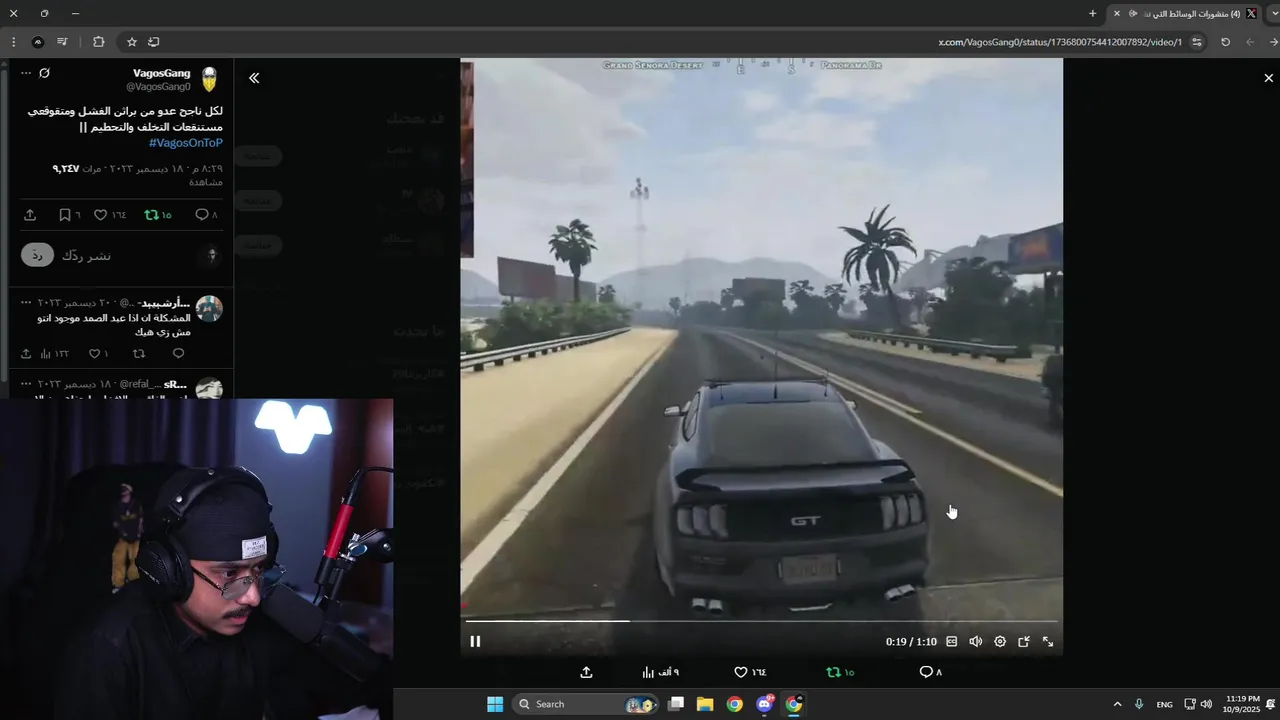1280x720 pixels.
Task: Open site information tune icon
Action: click(1197, 42)
